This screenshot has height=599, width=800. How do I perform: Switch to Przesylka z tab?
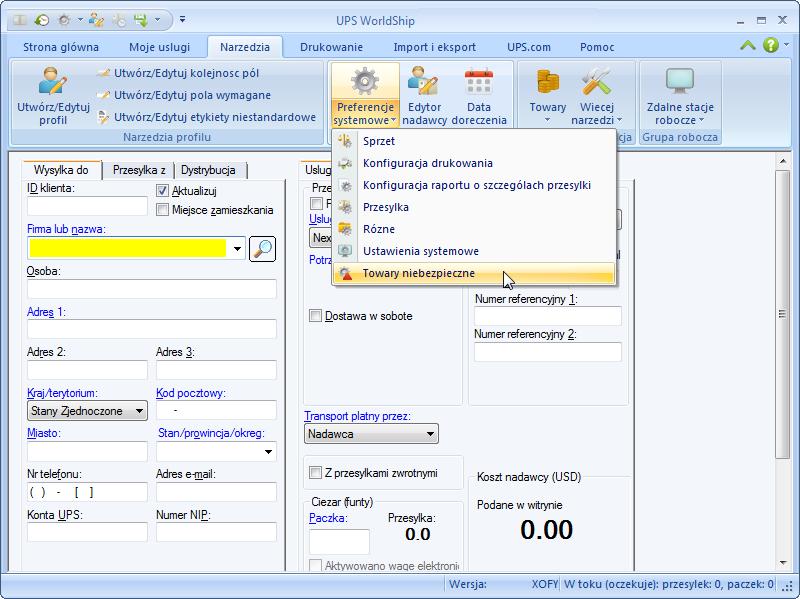[x=139, y=170]
